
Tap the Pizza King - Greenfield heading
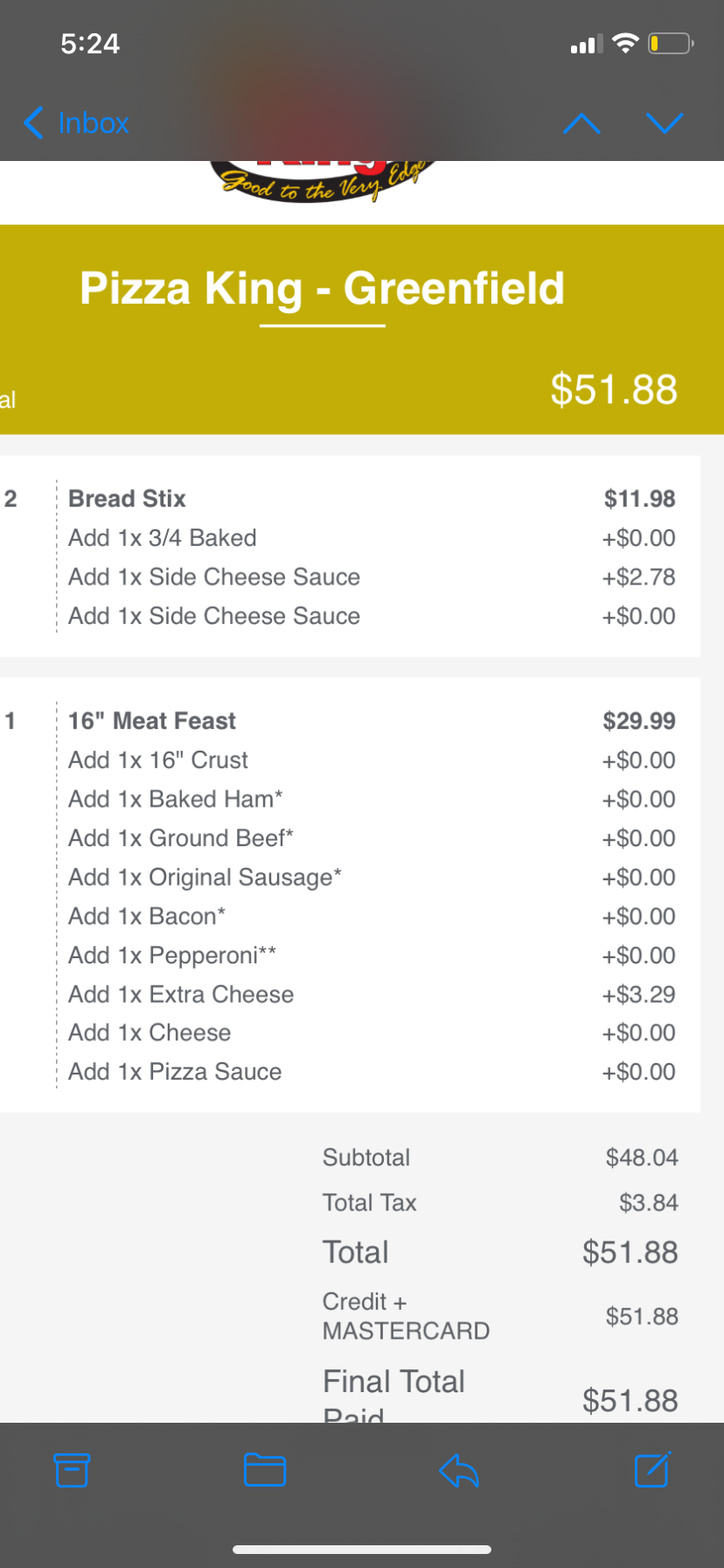pyautogui.click(x=322, y=289)
